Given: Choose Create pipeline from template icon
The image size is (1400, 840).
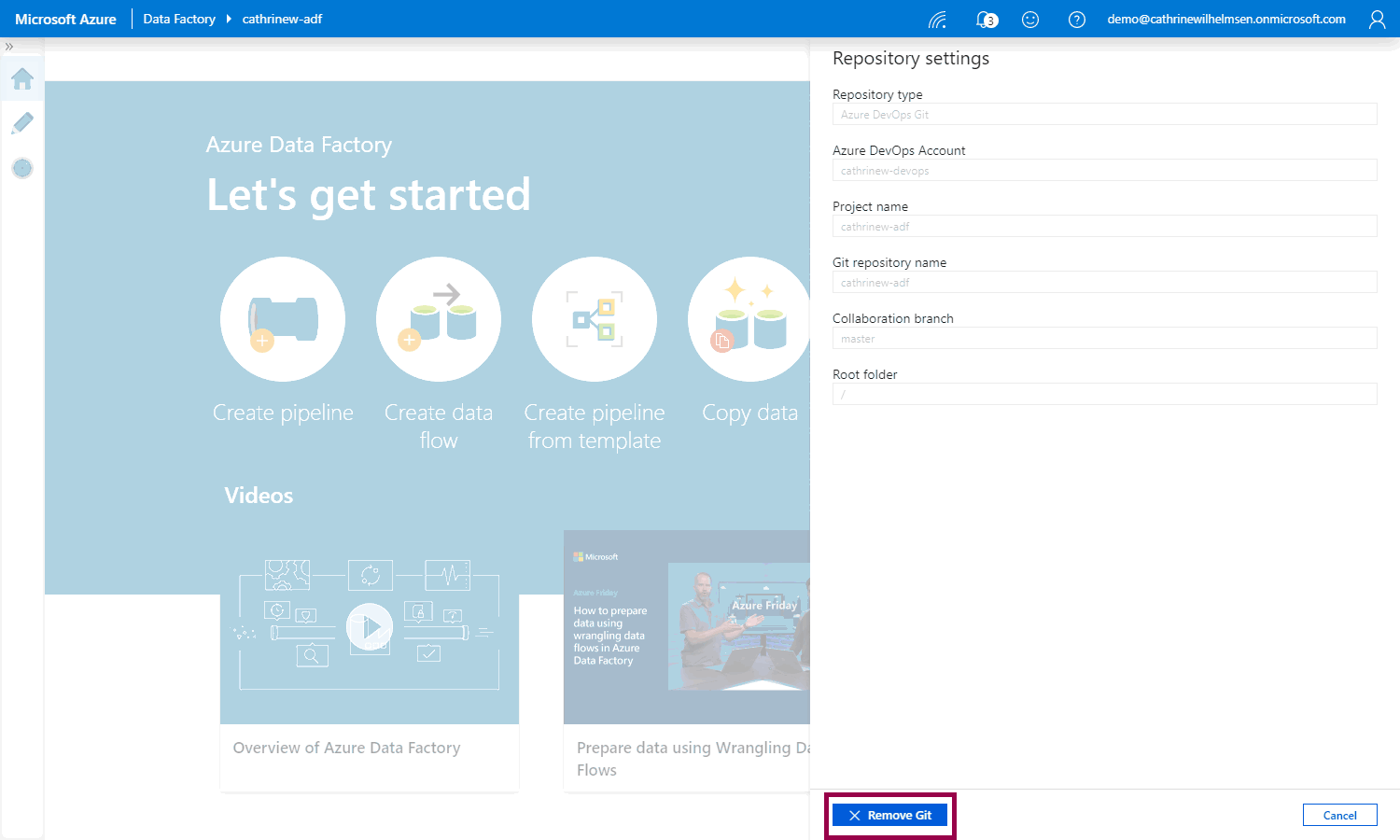Looking at the screenshot, I should tap(595, 319).
